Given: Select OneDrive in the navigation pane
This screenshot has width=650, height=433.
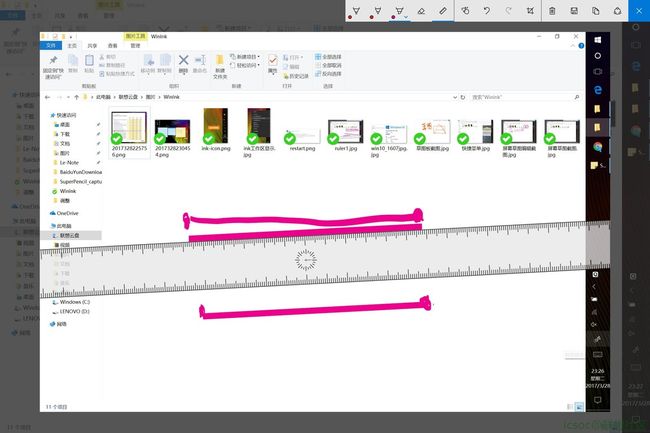Looking at the screenshot, I should click(67, 213).
